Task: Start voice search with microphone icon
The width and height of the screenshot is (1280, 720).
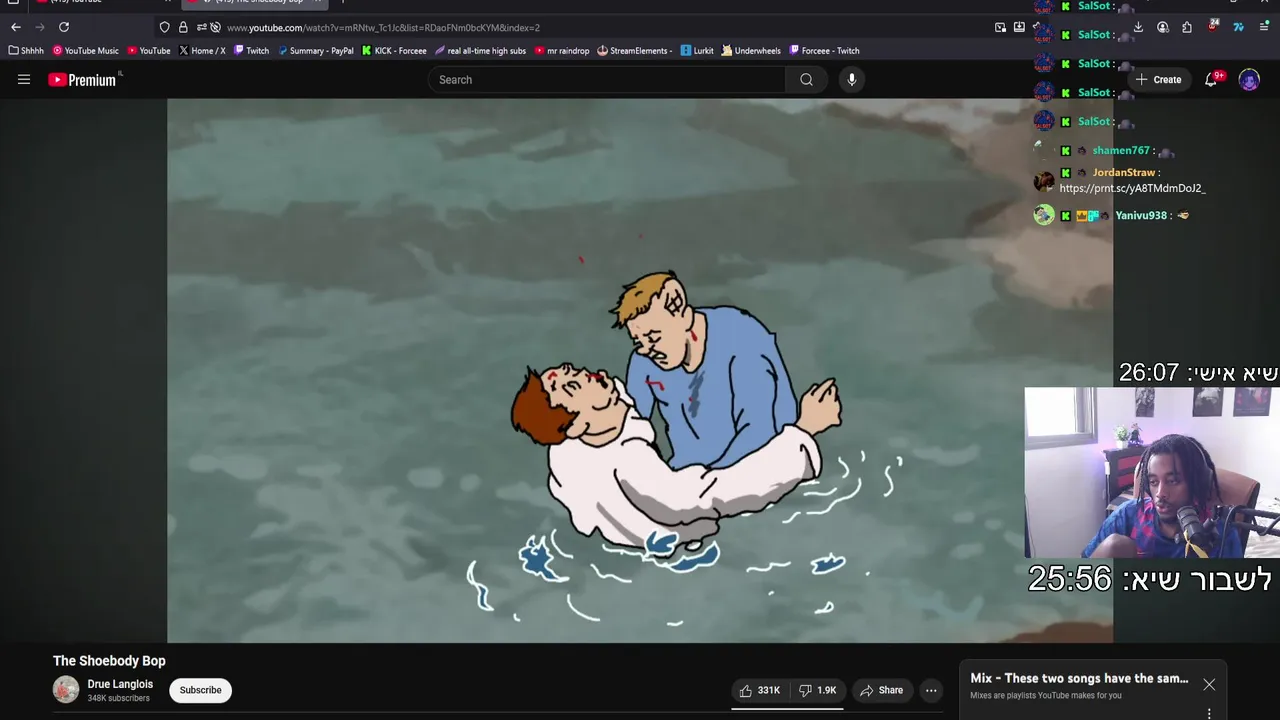Action: click(x=852, y=80)
